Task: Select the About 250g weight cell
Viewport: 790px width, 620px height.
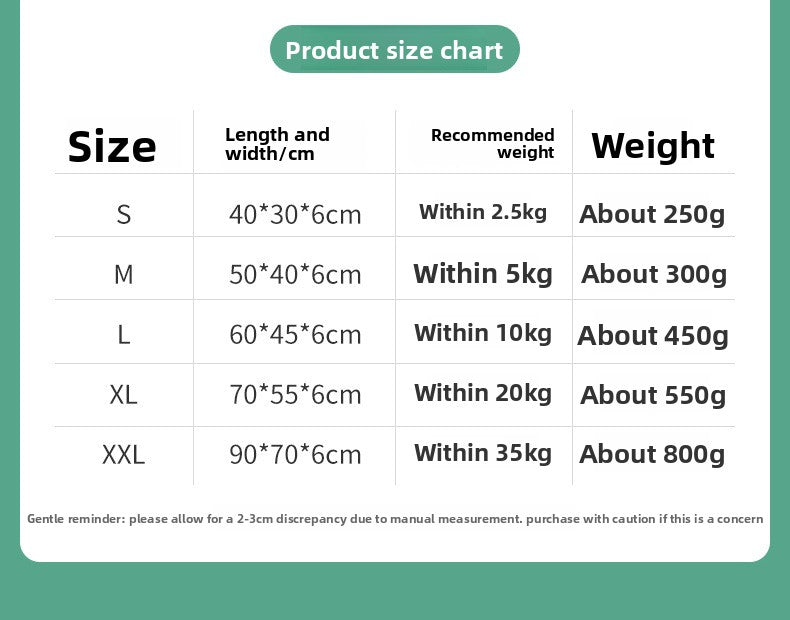Action: pos(652,214)
